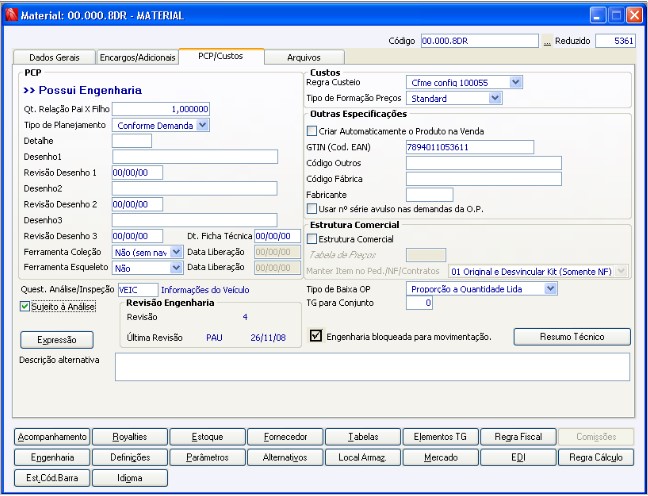The height and width of the screenshot is (496, 648).
Task: Toggle the Sujeito à Análise checkbox
Action: pos(26,307)
